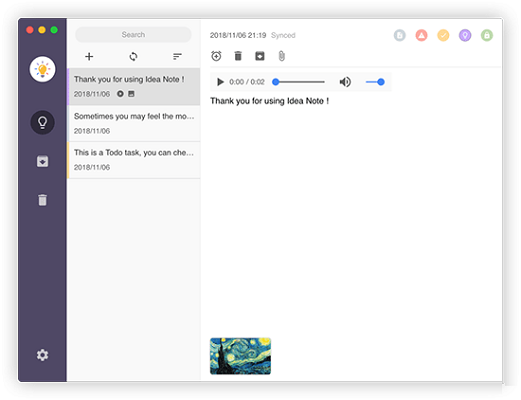The image size is (521, 400).
Task: Open settings gear in sidebar
Action: click(42, 355)
